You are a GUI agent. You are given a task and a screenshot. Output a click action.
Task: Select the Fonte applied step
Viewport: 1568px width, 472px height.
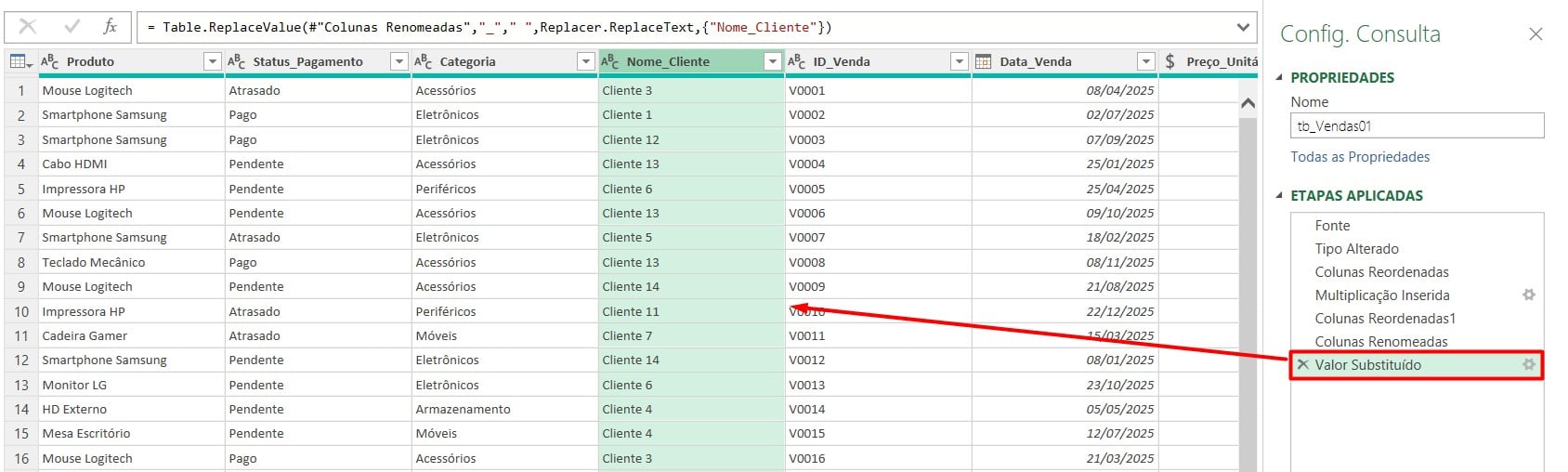pyautogui.click(x=1332, y=226)
